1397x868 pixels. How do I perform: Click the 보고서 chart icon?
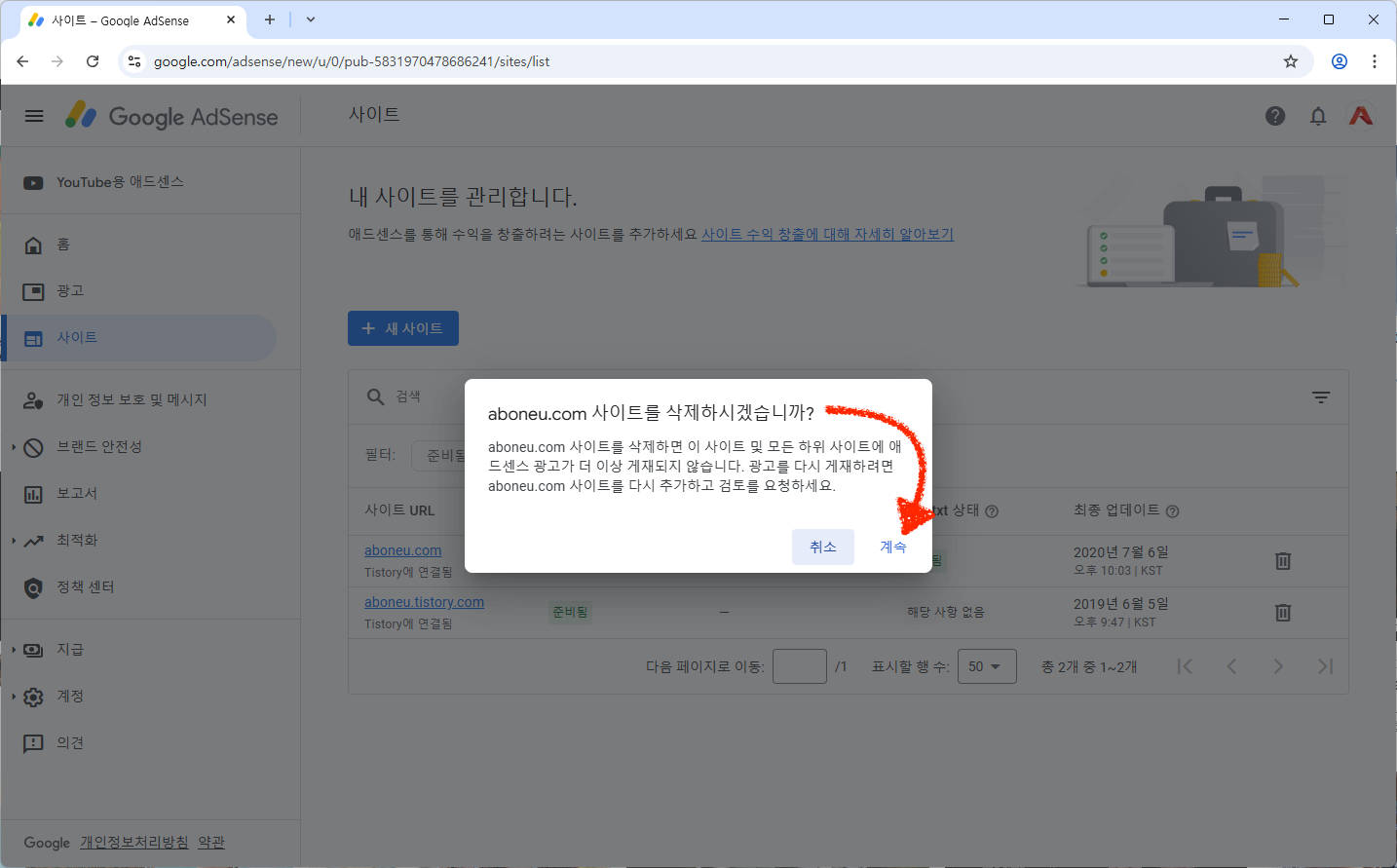click(x=33, y=494)
